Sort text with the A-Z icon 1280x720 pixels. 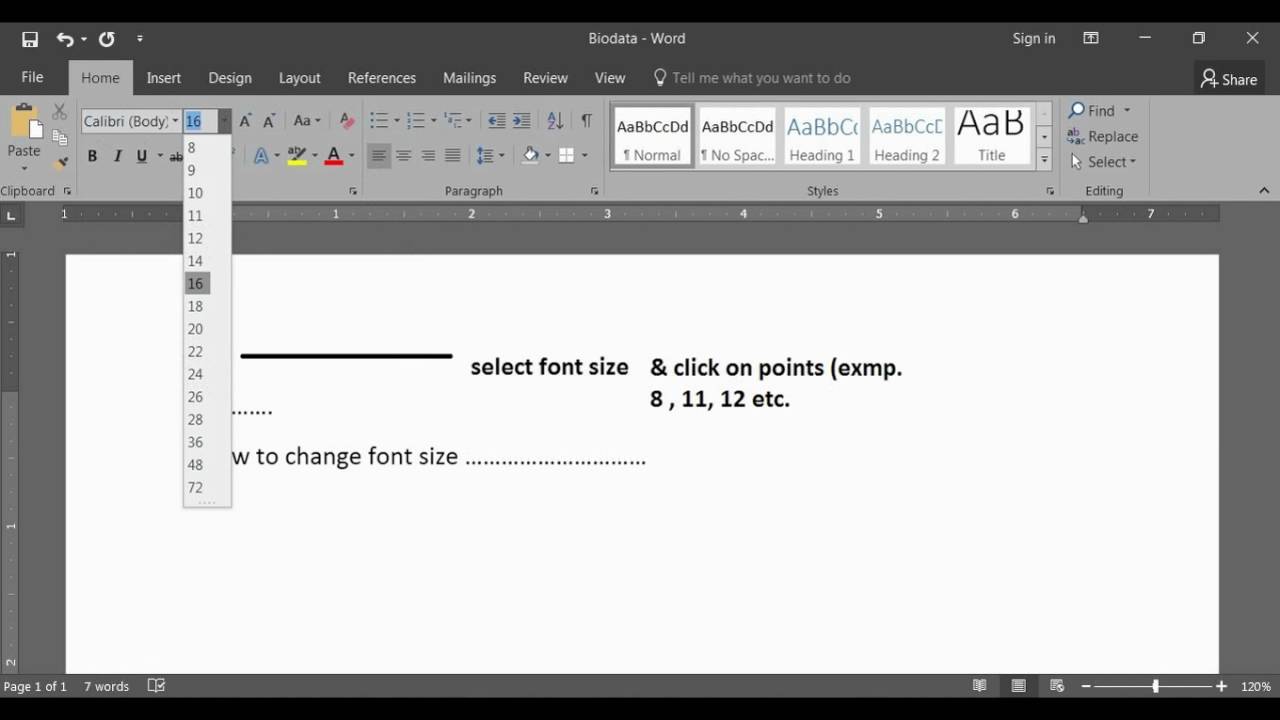point(555,121)
